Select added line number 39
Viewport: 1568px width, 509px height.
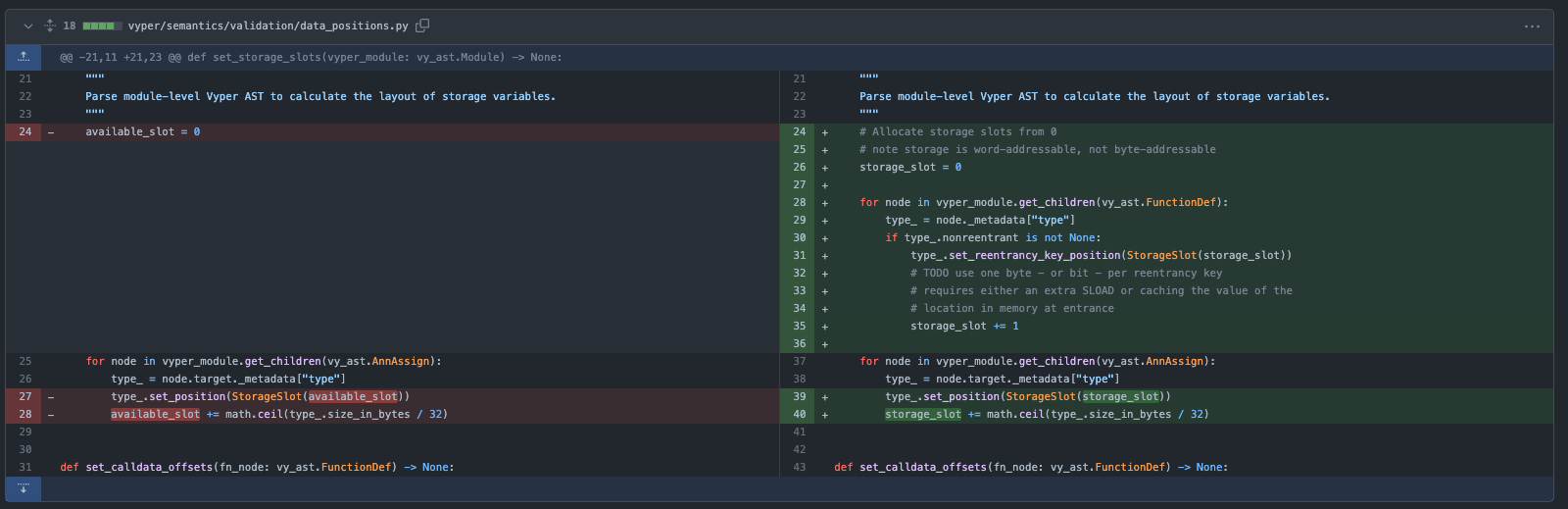click(799, 396)
